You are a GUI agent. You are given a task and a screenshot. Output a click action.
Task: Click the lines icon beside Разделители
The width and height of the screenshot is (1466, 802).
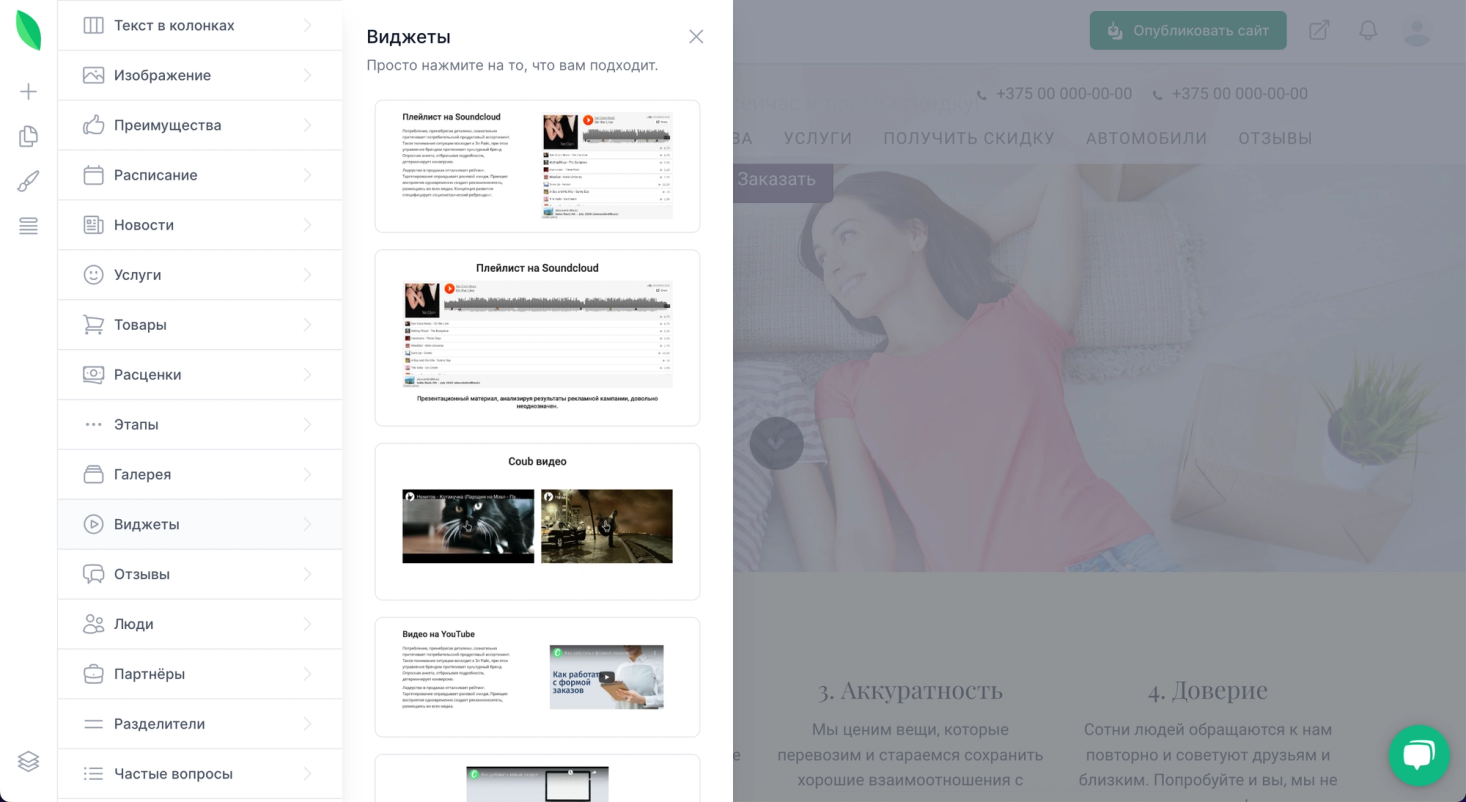(93, 724)
